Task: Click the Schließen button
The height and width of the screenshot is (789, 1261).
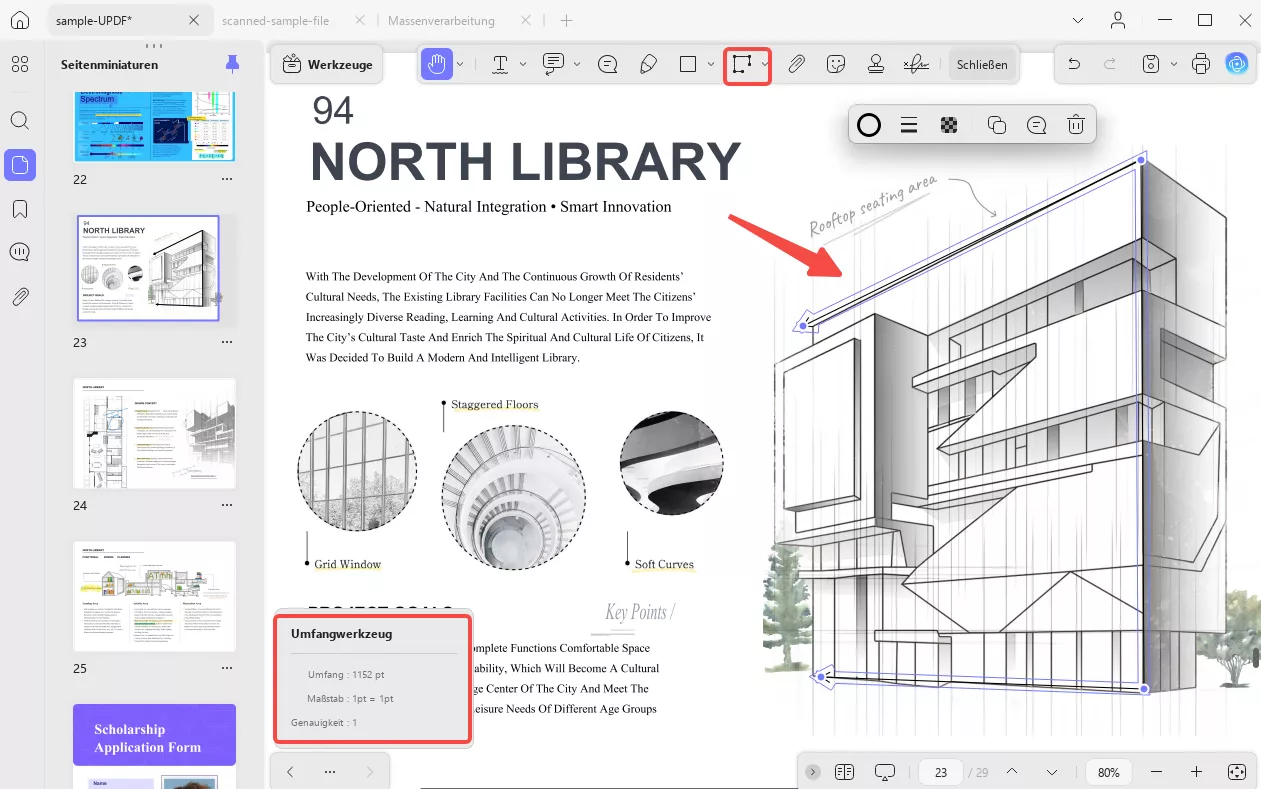Action: point(982,64)
